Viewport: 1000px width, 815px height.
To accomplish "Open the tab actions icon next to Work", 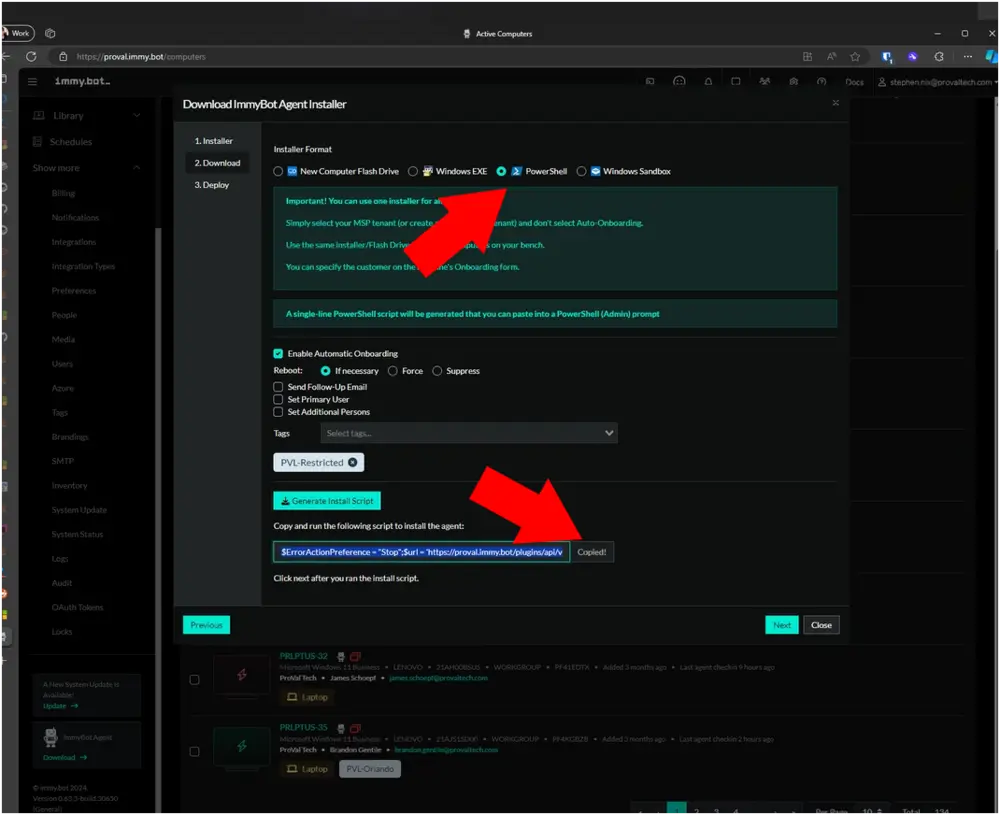I will pos(50,33).
